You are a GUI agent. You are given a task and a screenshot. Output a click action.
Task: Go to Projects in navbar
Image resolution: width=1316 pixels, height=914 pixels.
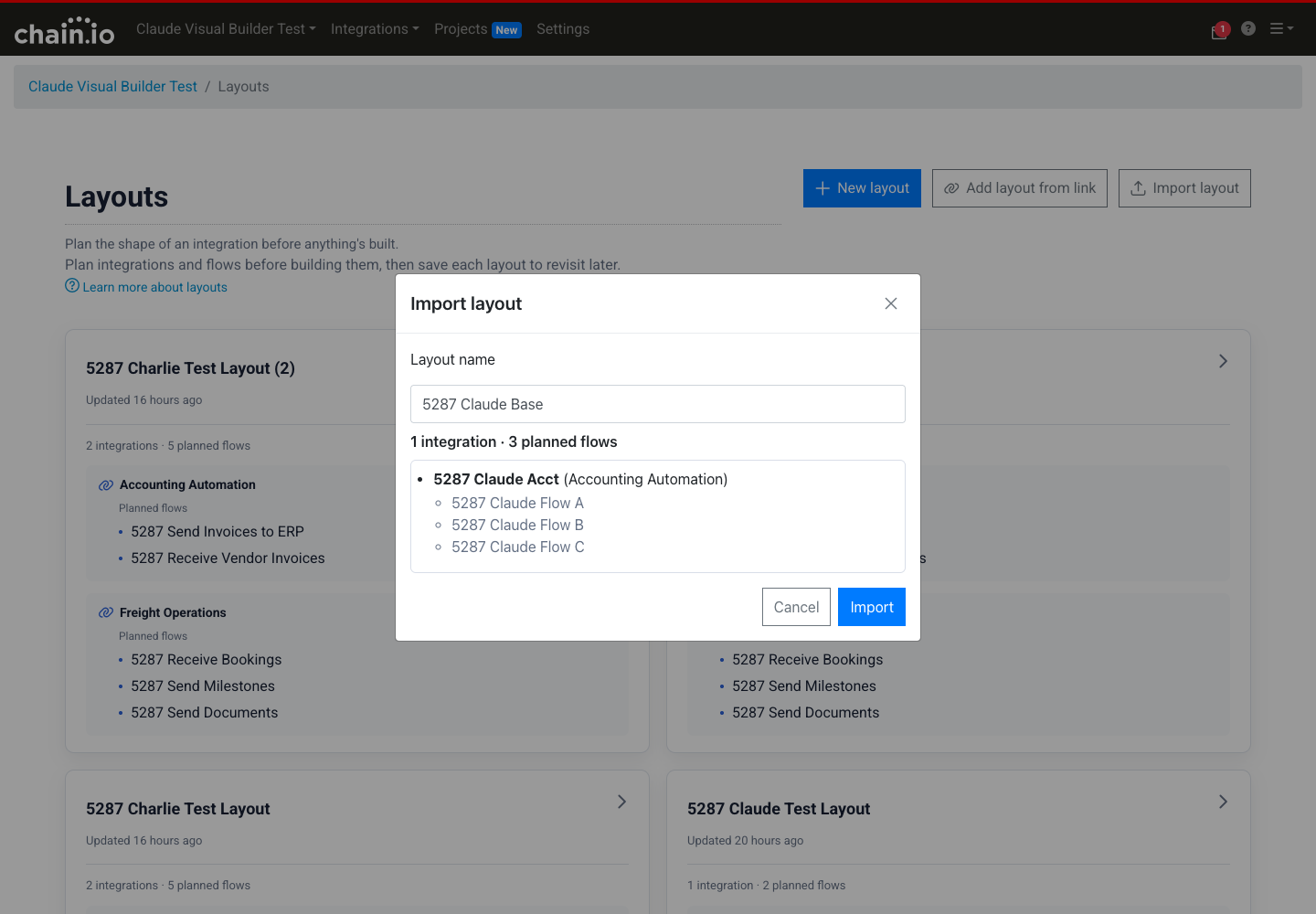pyautogui.click(x=461, y=29)
